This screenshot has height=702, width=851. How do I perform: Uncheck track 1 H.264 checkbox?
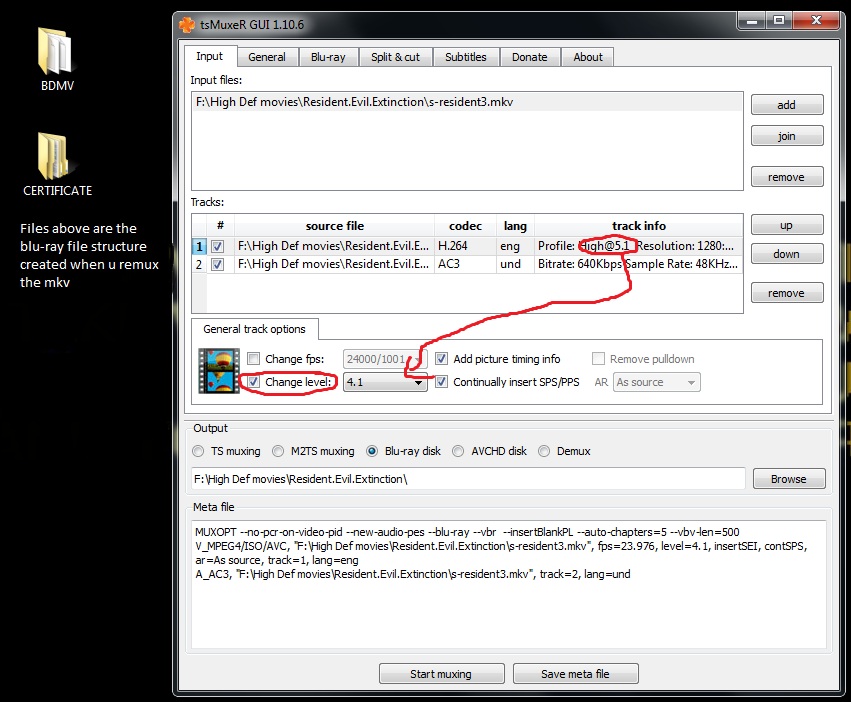tap(218, 246)
